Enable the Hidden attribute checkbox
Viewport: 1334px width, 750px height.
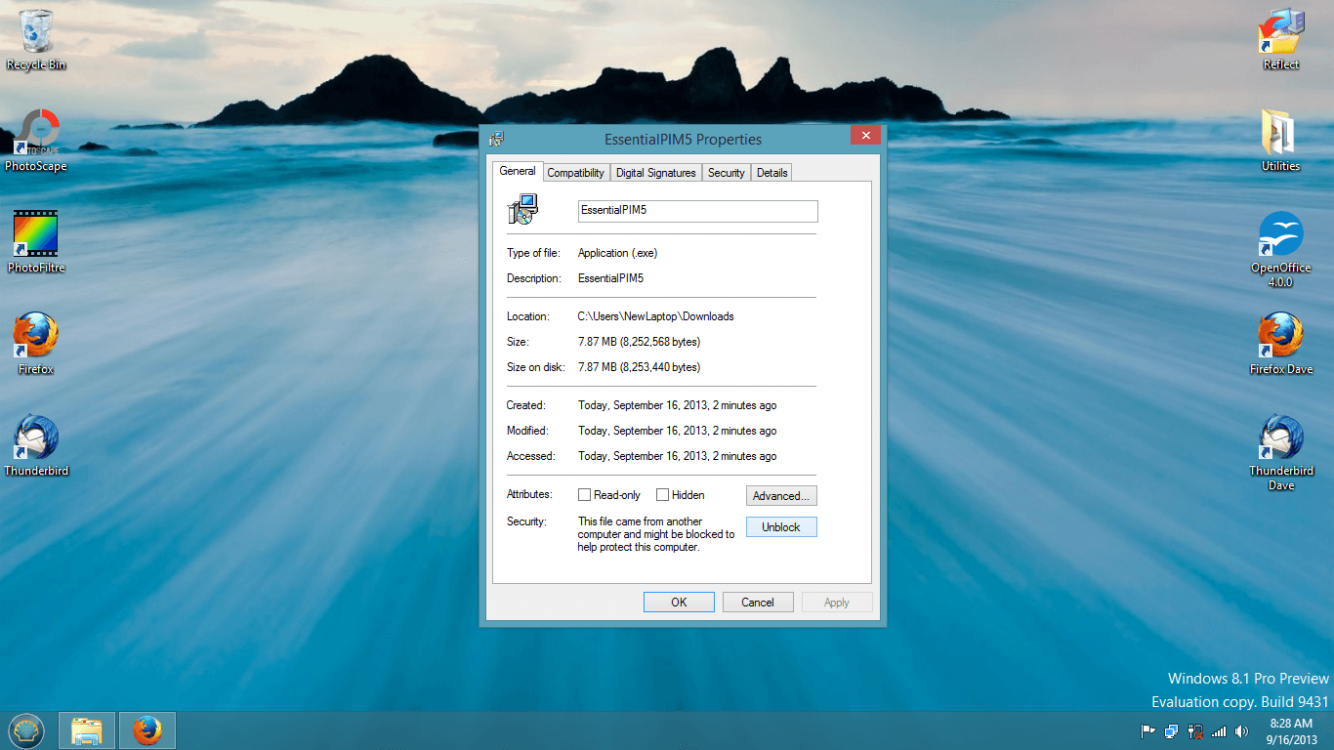(662, 495)
